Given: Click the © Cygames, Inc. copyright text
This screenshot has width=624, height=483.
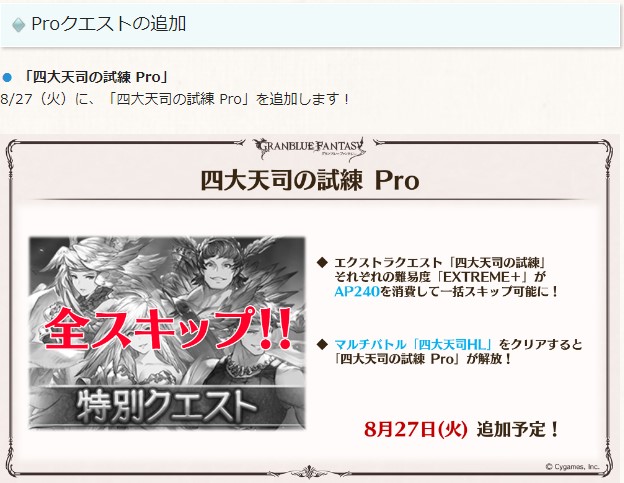Looking at the screenshot, I should coord(572,466).
